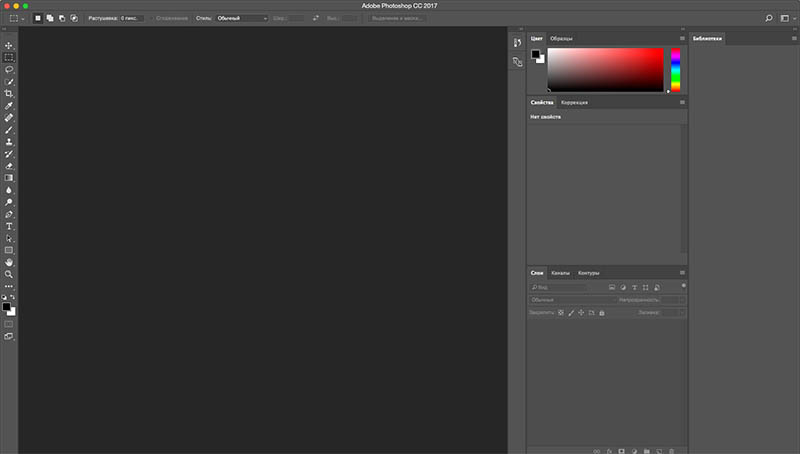This screenshot has width=800, height=454.
Task: Click the new adjustment layer icon
Action: pos(634,451)
